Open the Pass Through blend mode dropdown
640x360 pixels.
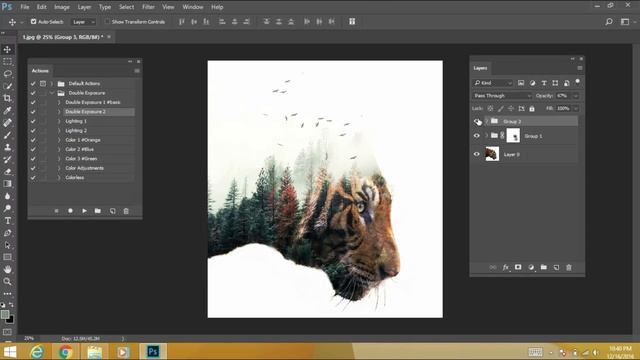point(502,96)
